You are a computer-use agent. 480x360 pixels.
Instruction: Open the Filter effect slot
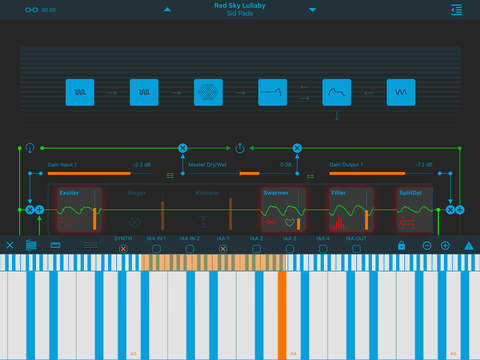coord(351,210)
